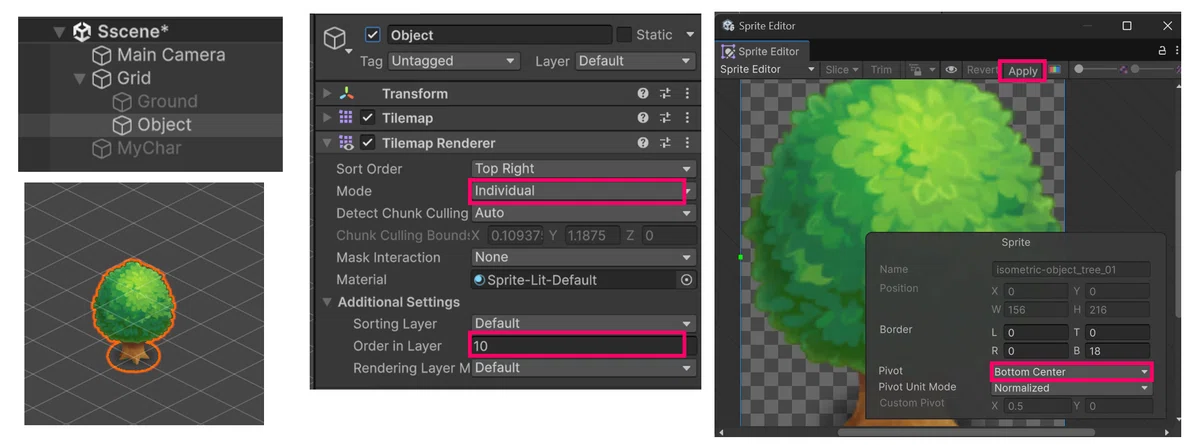Open the Mode dropdown set to Individual
This screenshot has width=1200, height=445.
583,191
